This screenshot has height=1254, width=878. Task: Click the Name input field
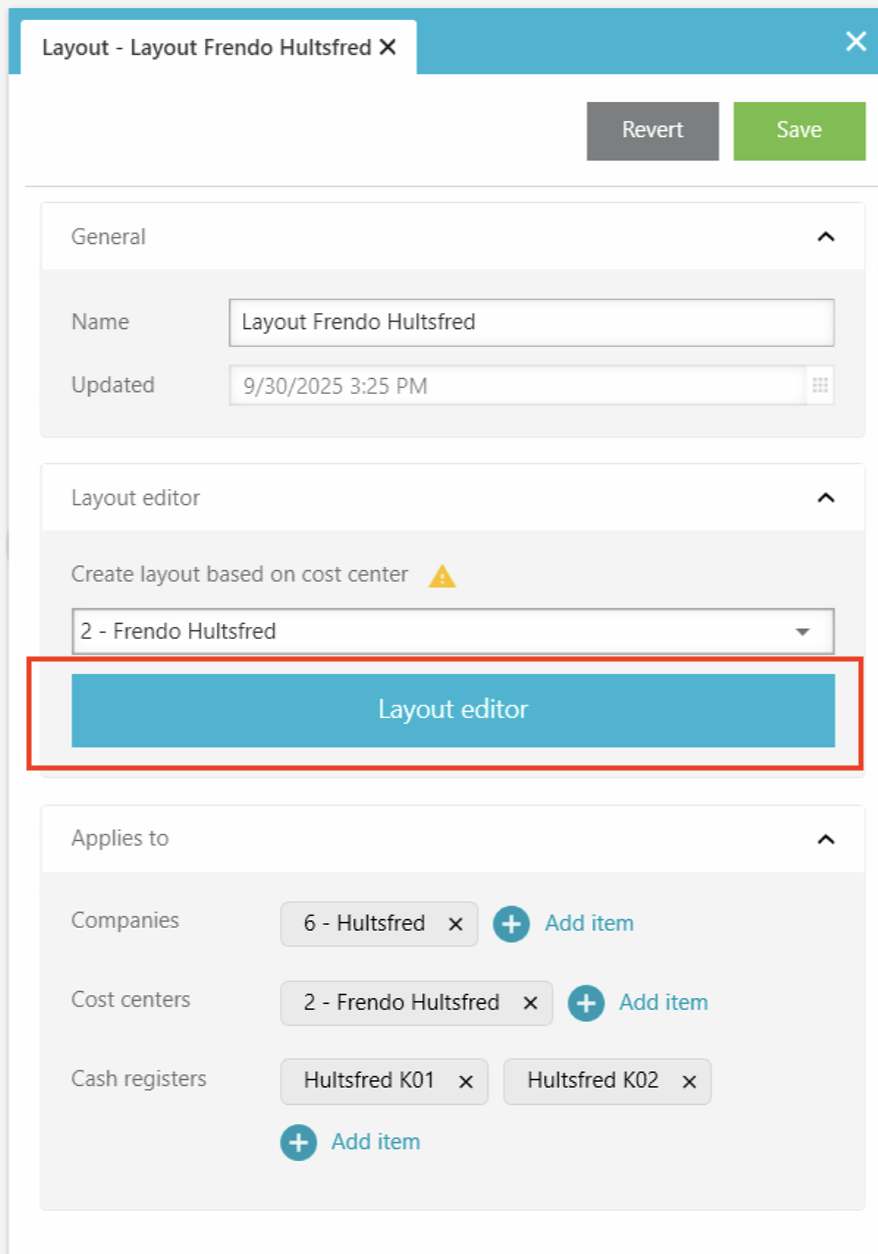pyautogui.click(x=531, y=323)
